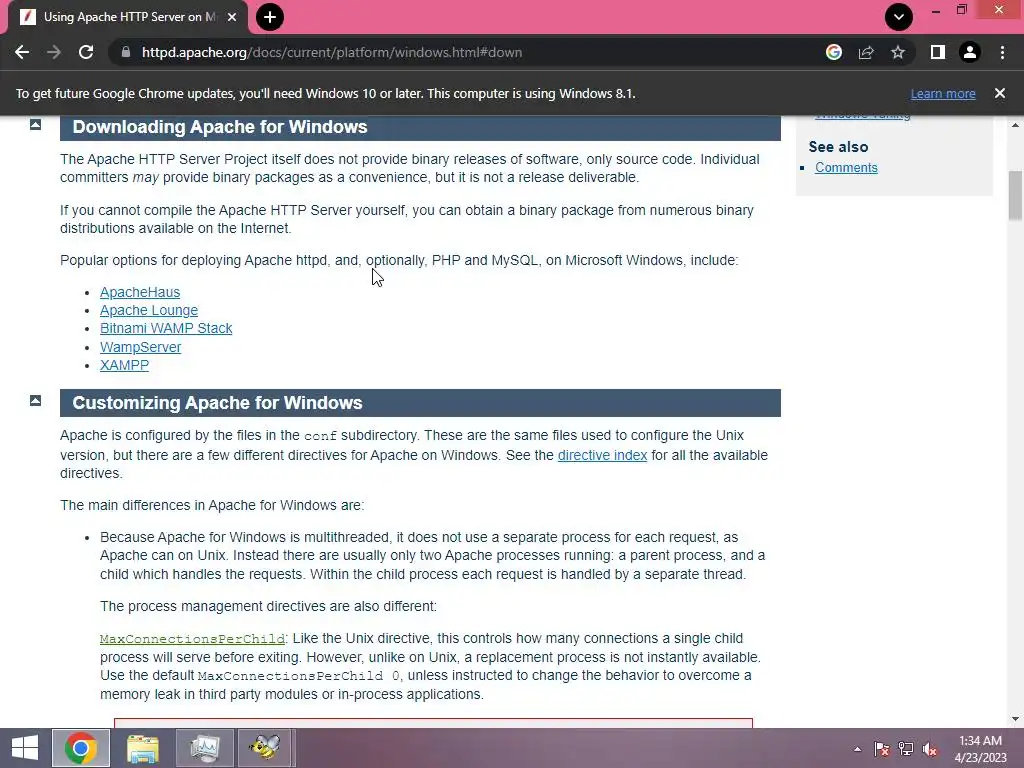
Task: Open the Comments link under See also
Action: coord(846,167)
